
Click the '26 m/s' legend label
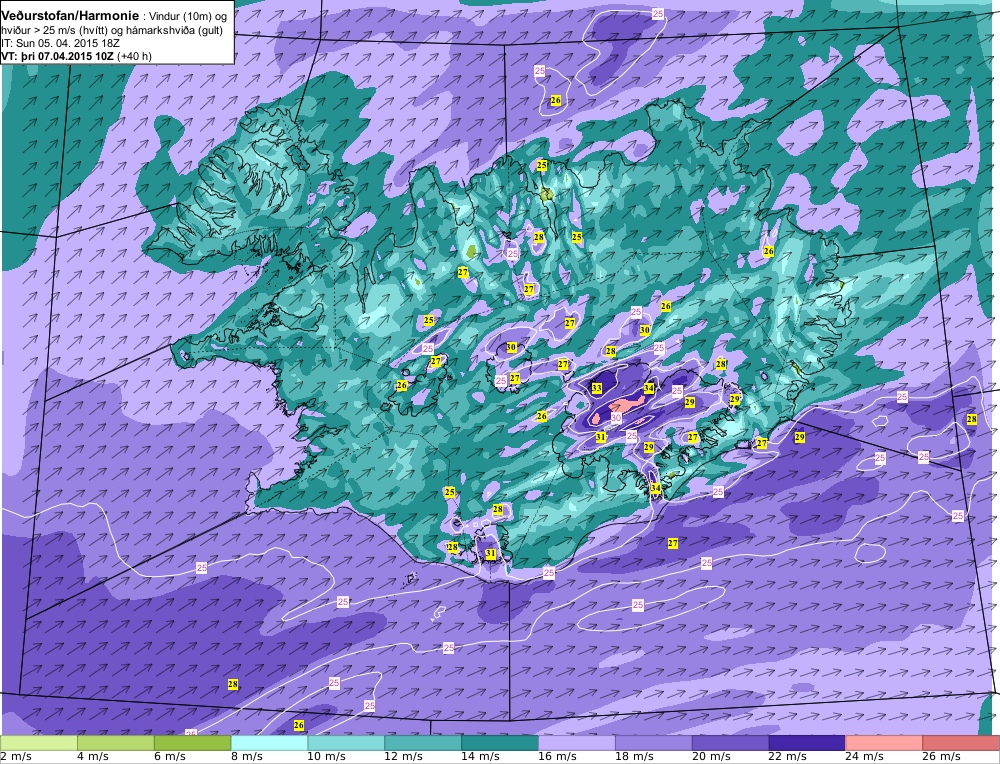click(941, 757)
